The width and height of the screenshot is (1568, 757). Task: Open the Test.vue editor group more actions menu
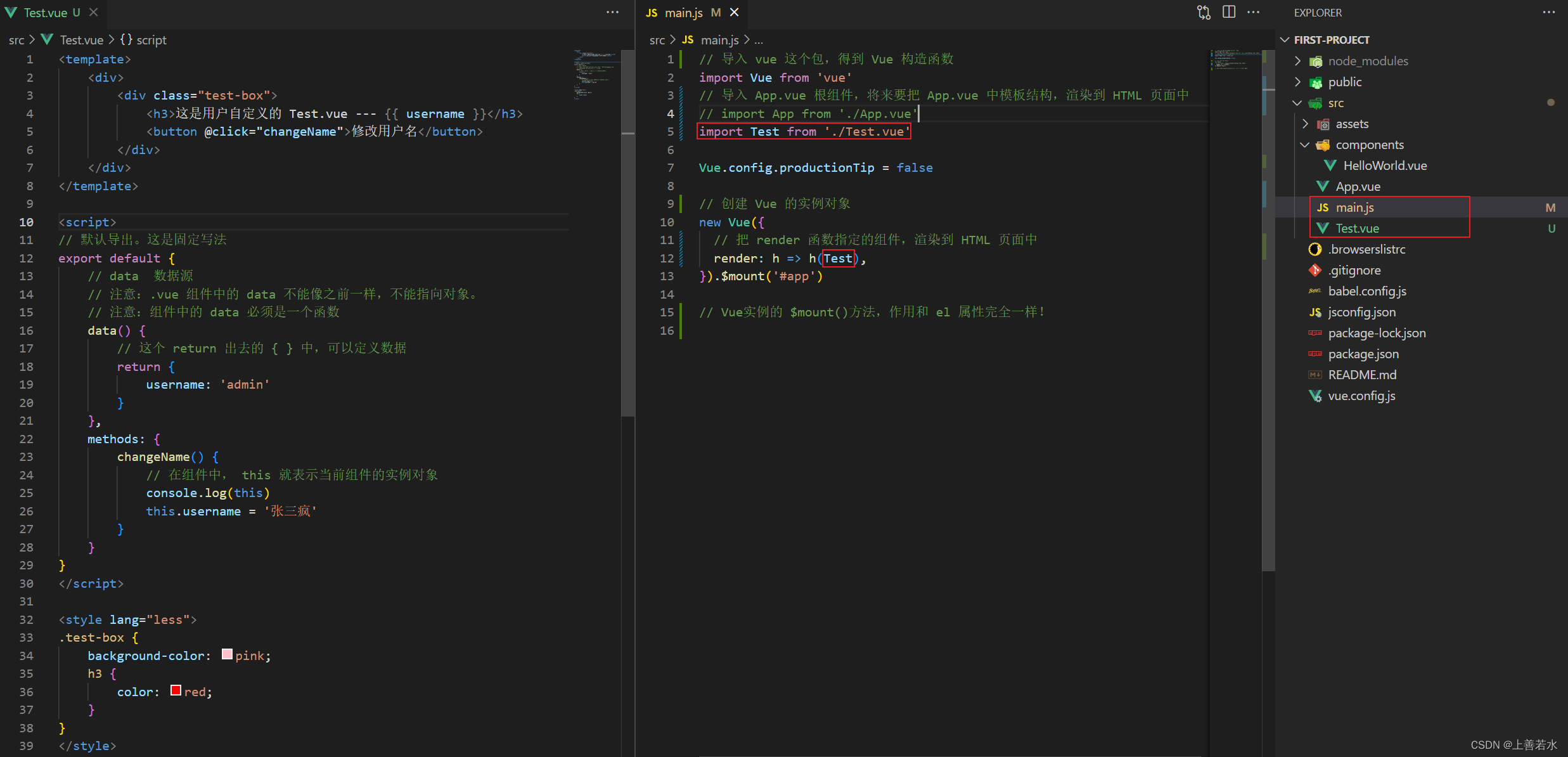tap(612, 13)
